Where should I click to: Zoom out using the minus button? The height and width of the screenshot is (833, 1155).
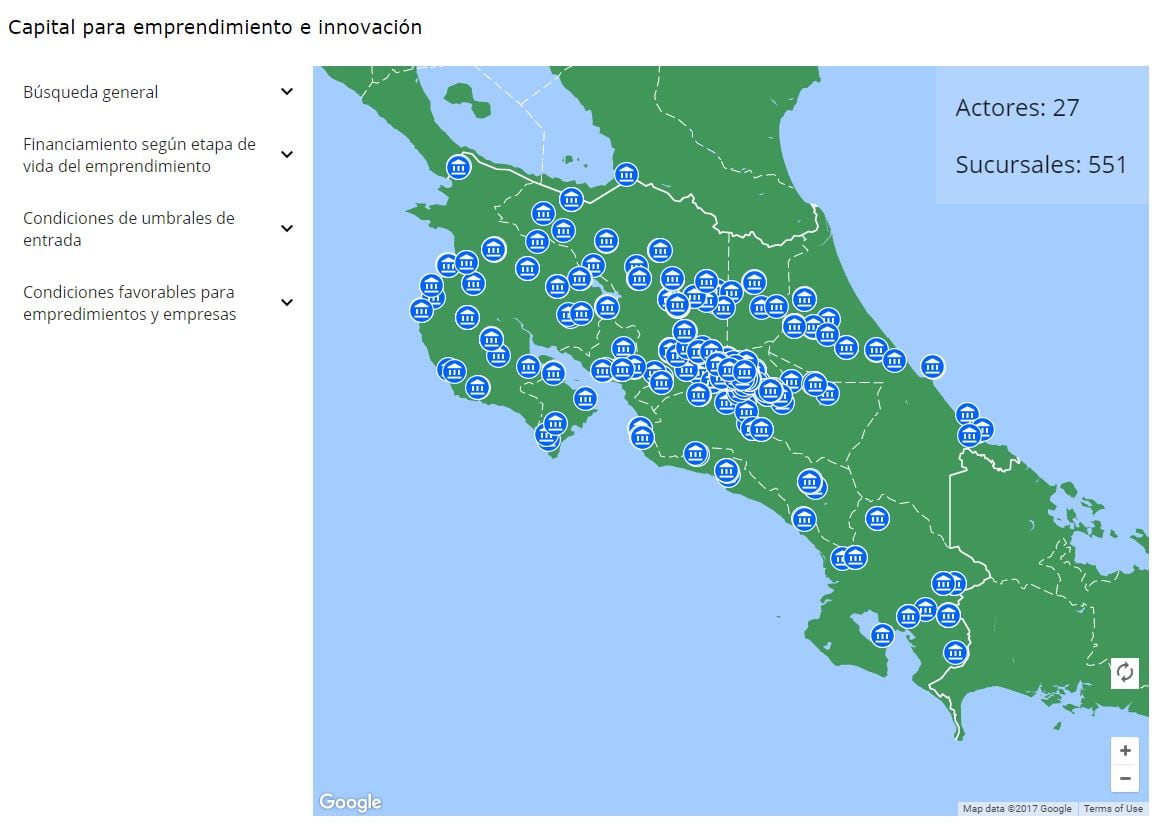(x=1125, y=778)
